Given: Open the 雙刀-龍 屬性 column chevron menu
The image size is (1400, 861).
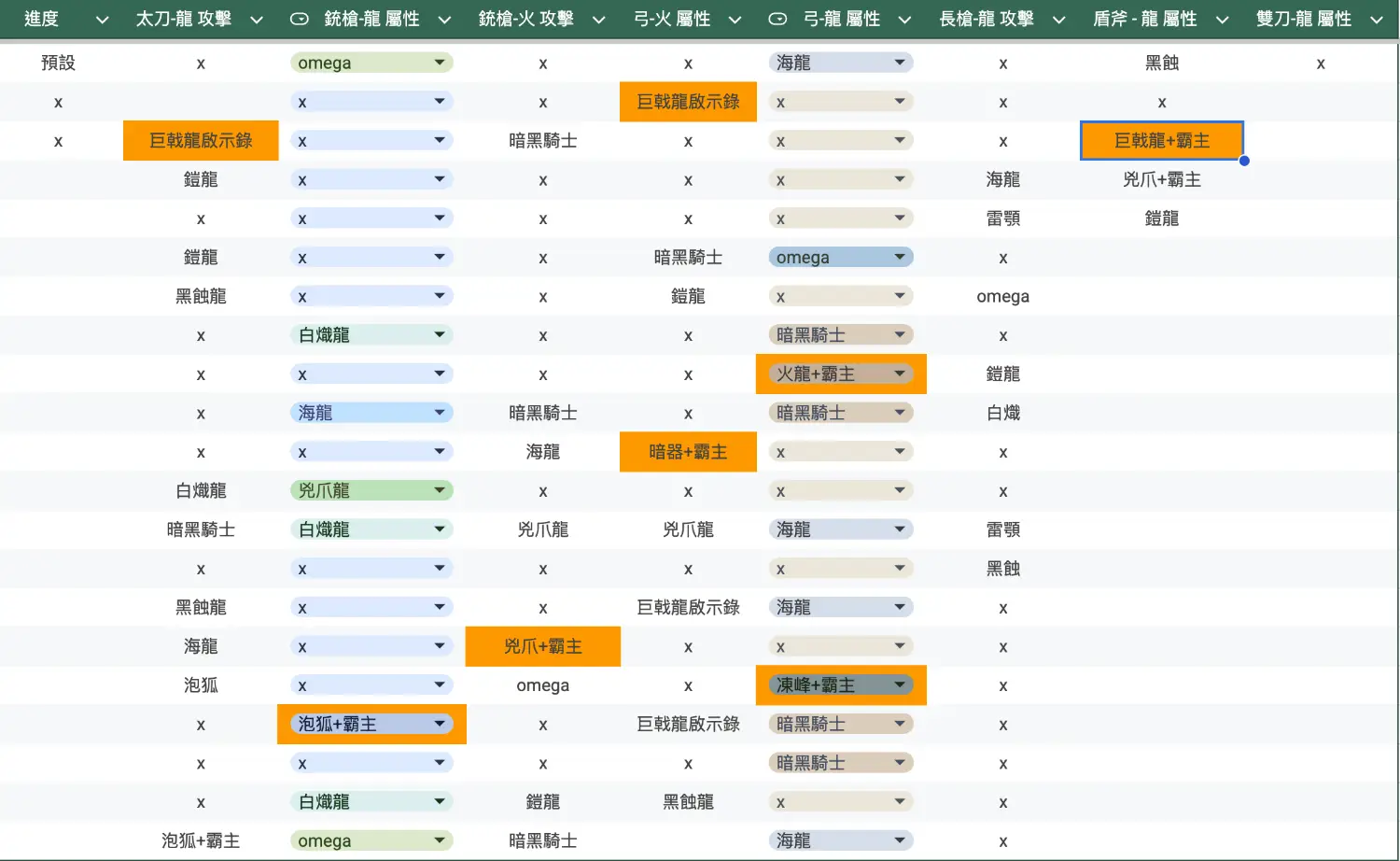Looking at the screenshot, I should coord(1377,20).
